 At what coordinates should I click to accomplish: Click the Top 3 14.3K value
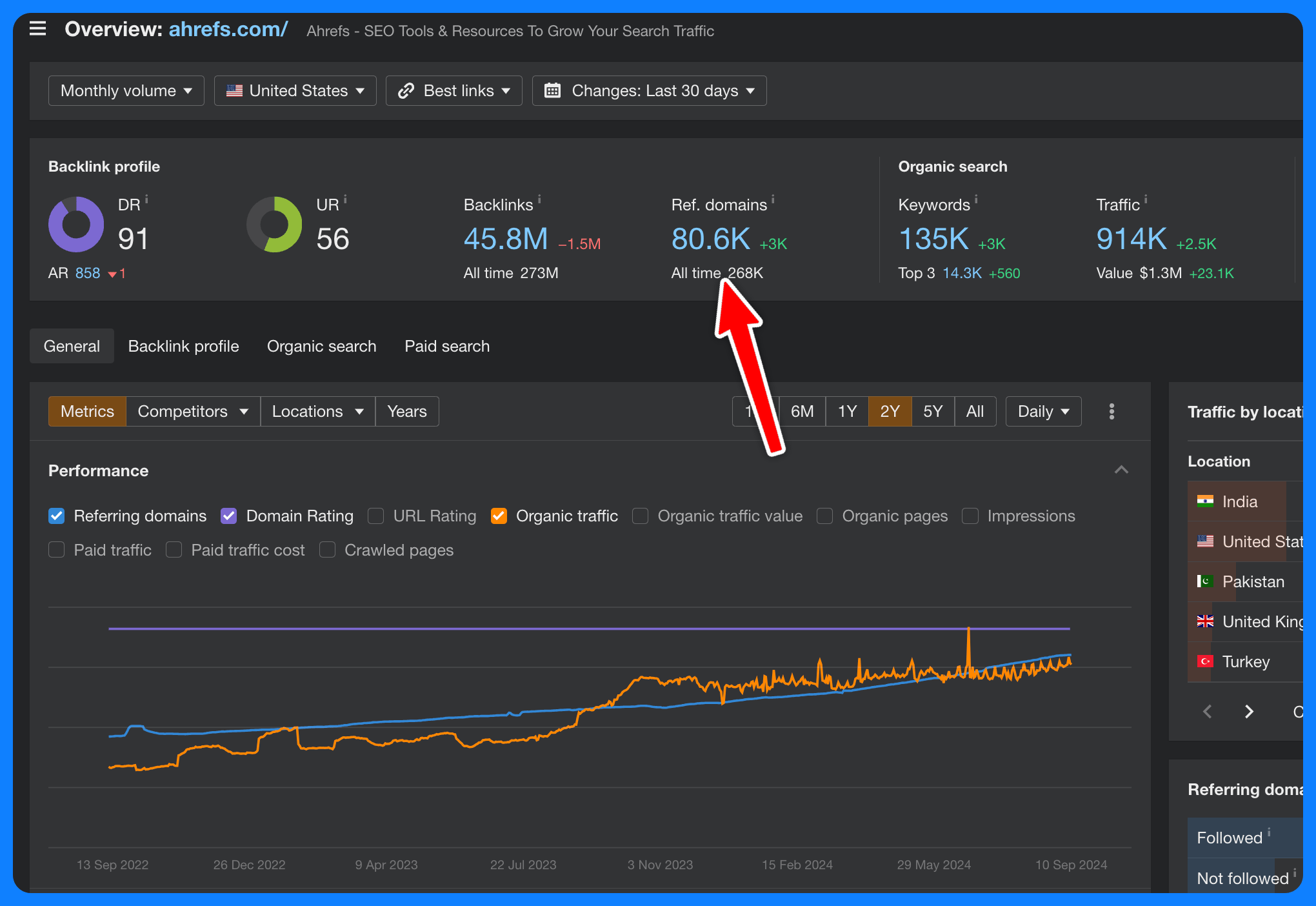point(962,273)
